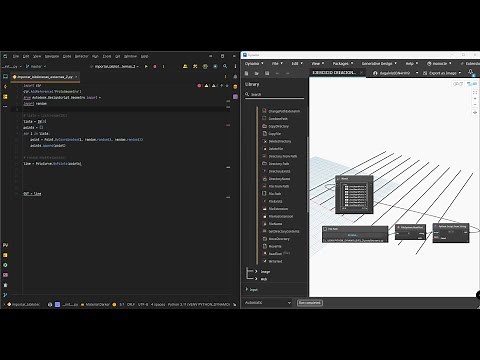The width and height of the screenshot is (480, 360).
Task: Click the Watch node on canvas
Action: pos(354,195)
